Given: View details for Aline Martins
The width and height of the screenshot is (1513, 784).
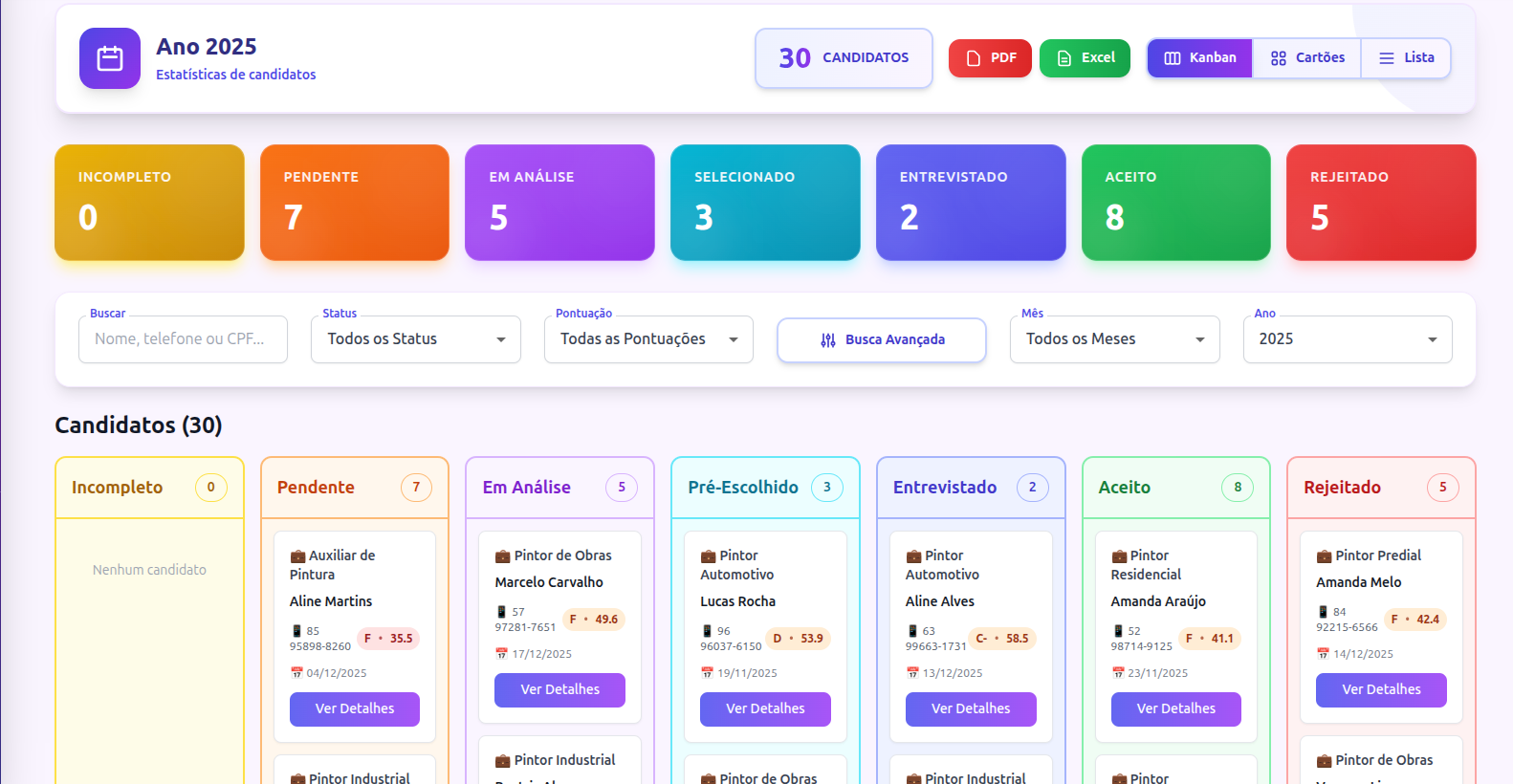Looking at the screenshot, I should click(x=354, y=709).
